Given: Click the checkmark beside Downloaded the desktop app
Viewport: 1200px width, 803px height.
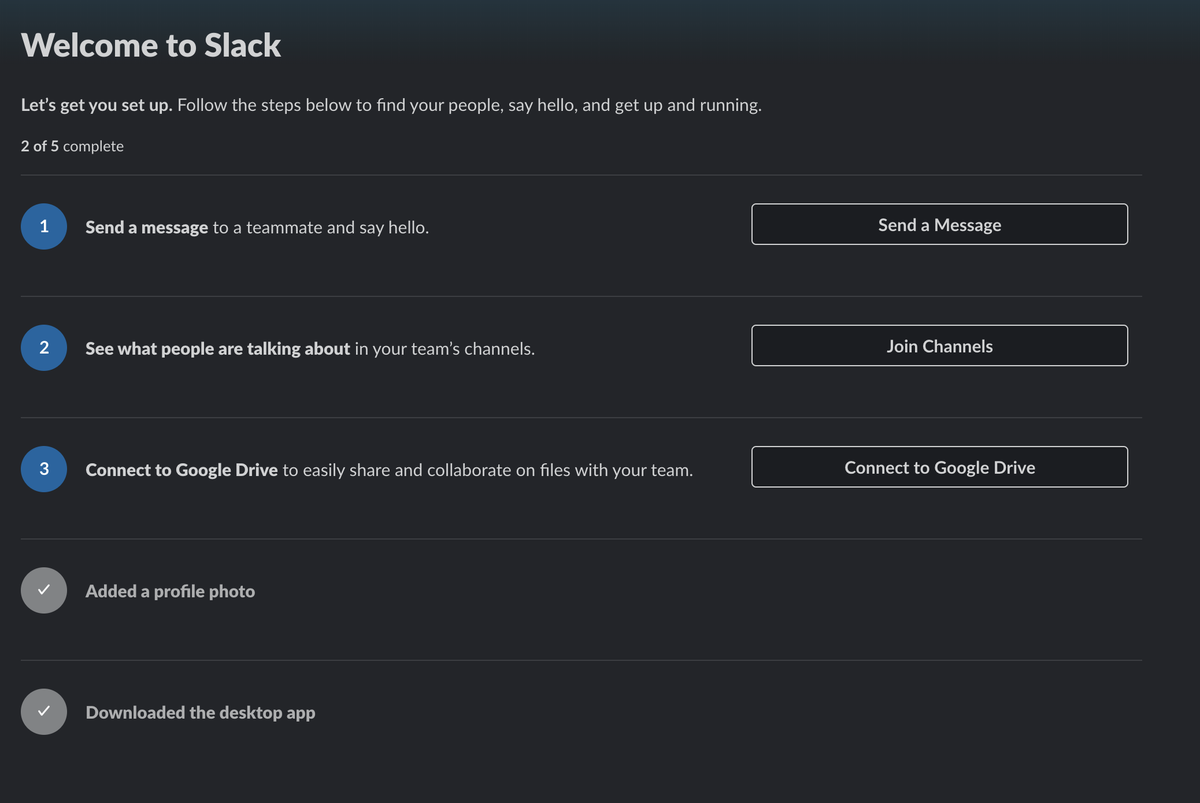Looking at the screenshot, I should click(44, 712).
